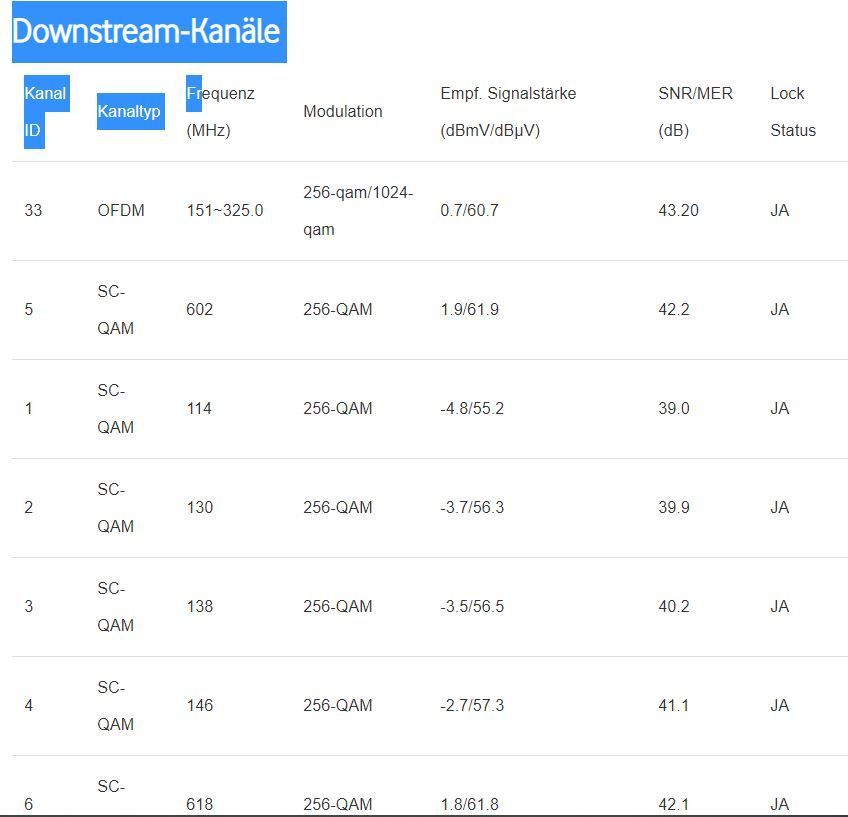The image size is (848, 817).
Task: Select SNR value 41.1
Action: tap(673, 705)
